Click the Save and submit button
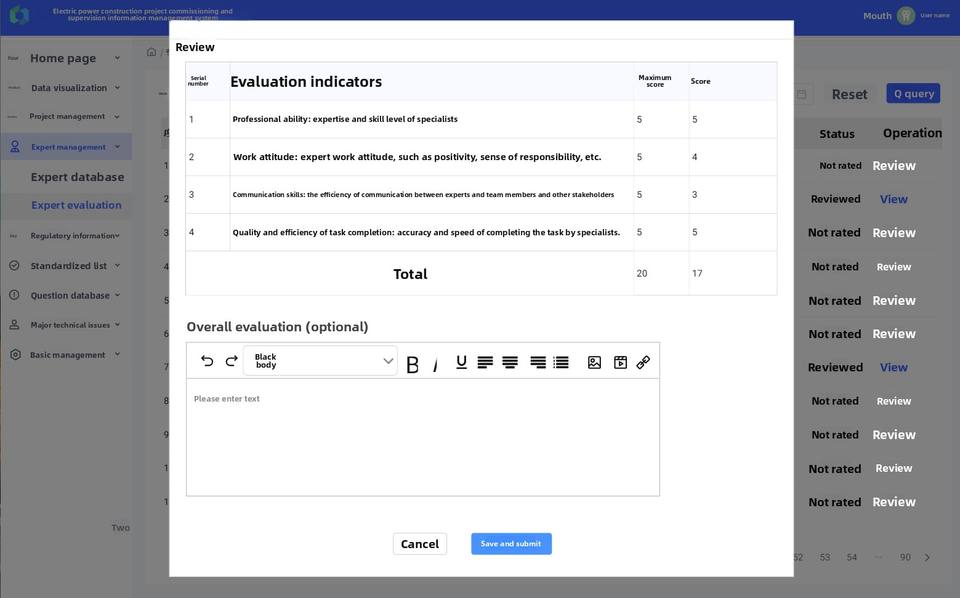The height and width of the screenshot is (598, 960). pos(511,544)
